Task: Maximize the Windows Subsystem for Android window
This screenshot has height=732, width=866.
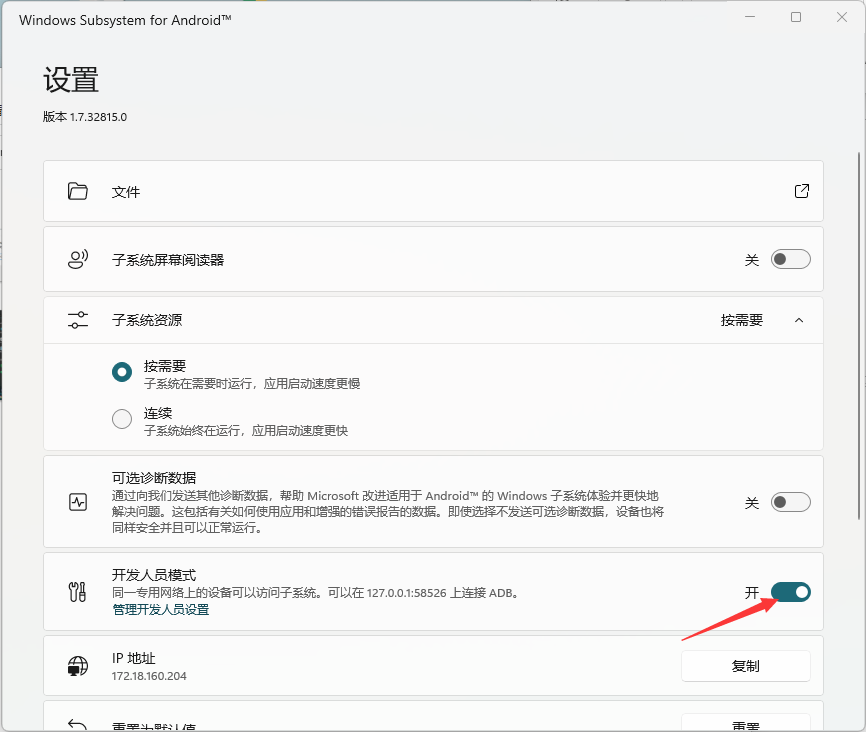Action: point(796,17)
